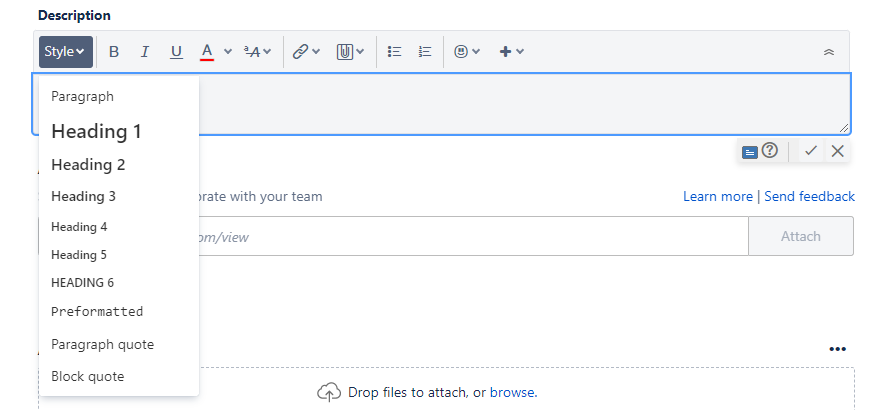Screen dimensions: 879x410
Task: Expand the emoji dropdown arrow
Action: coord(476,52)
